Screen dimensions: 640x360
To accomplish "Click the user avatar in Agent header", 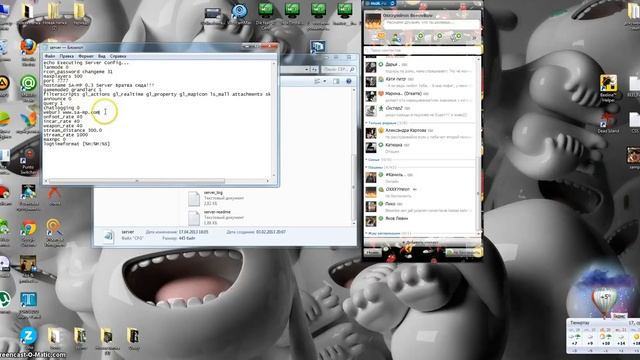I will (373, 21).
